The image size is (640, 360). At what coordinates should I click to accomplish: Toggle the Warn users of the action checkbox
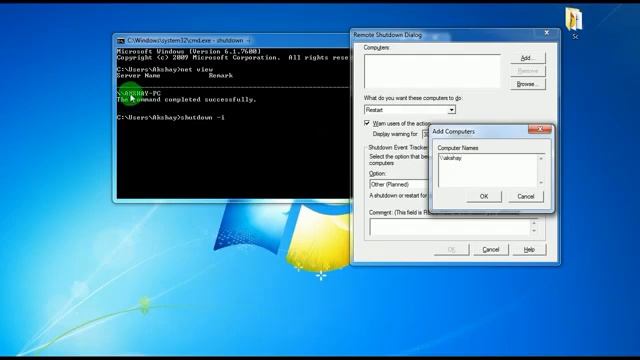pos(367,123)
